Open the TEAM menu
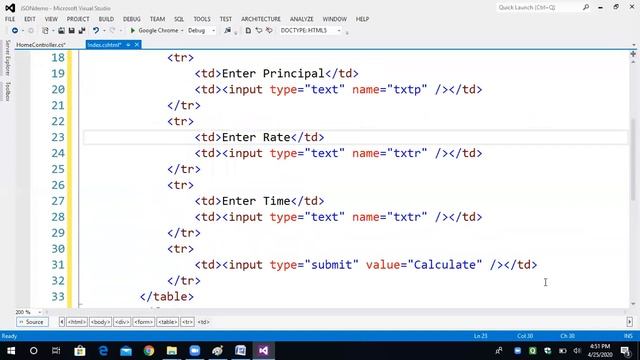The height and width of the screenshot is (360, 640). pos(157,19)
